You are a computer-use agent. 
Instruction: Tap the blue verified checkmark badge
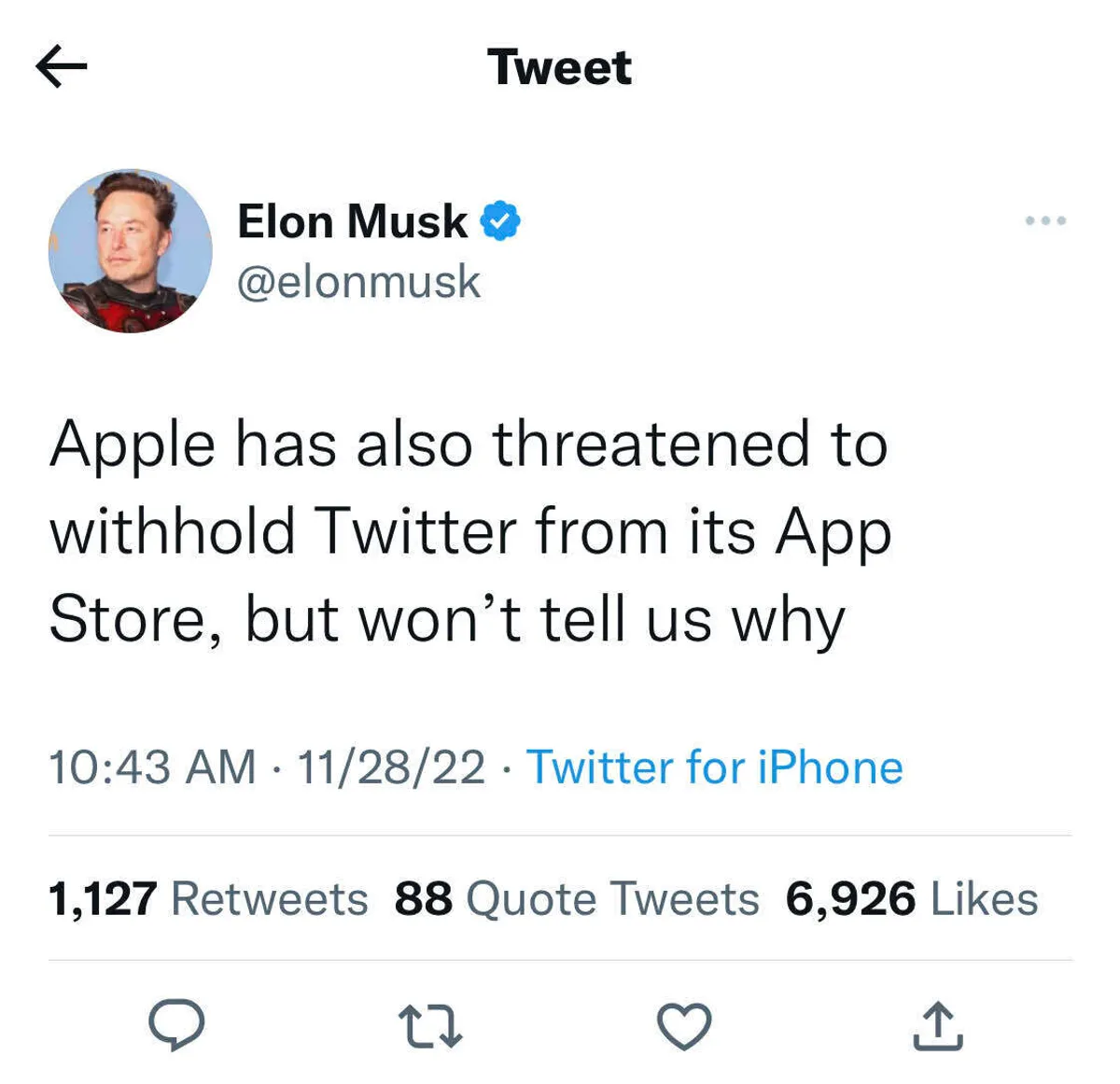pos(500,221)
